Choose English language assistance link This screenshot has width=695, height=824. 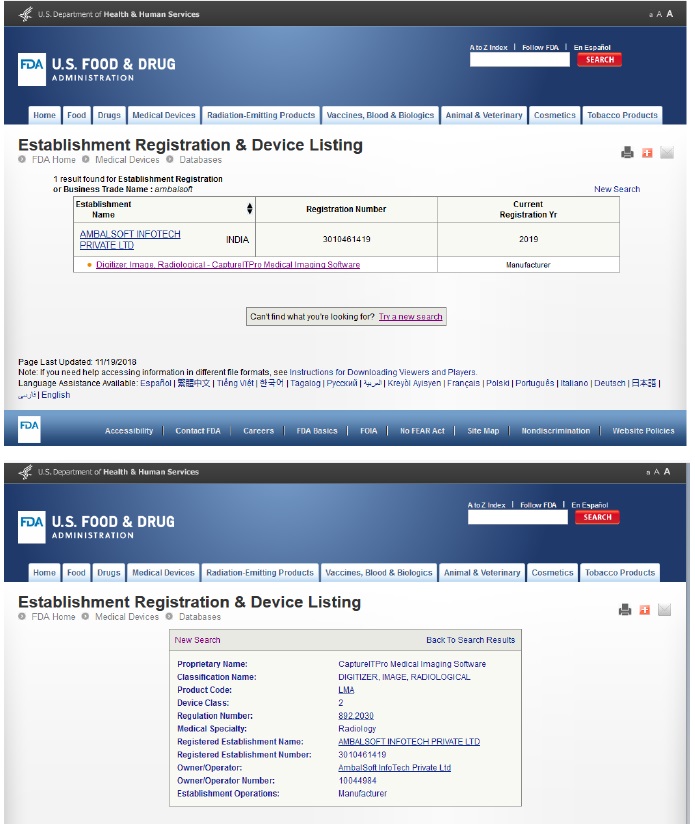click(x=56, y=395)
